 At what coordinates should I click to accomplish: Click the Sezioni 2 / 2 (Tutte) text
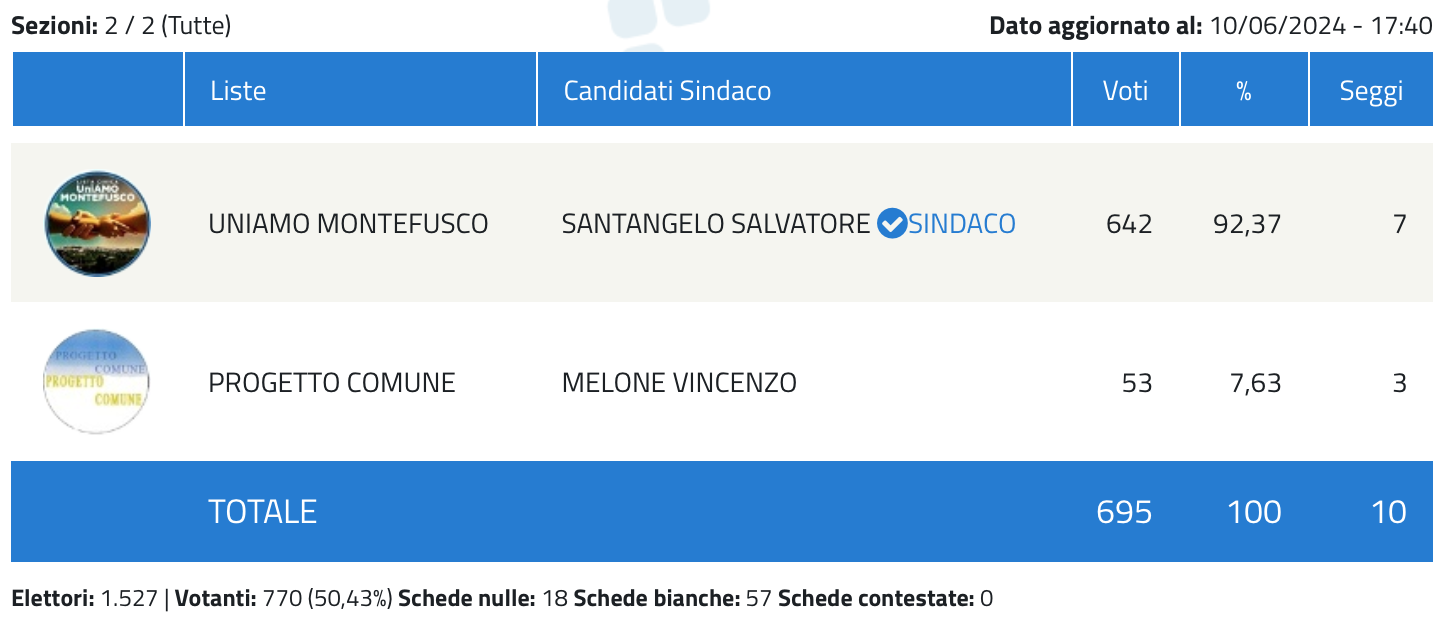pos(121,26)
